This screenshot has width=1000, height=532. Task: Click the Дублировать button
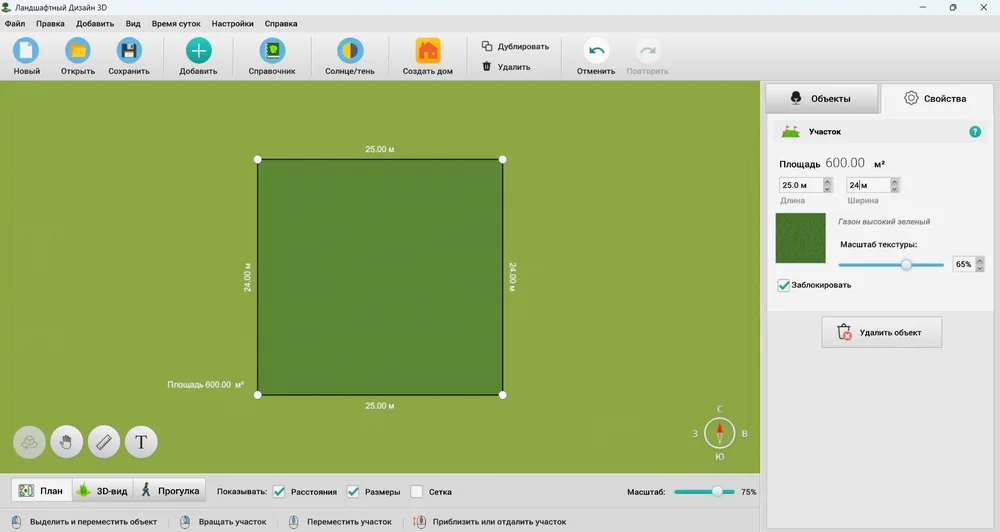(515, 47)
